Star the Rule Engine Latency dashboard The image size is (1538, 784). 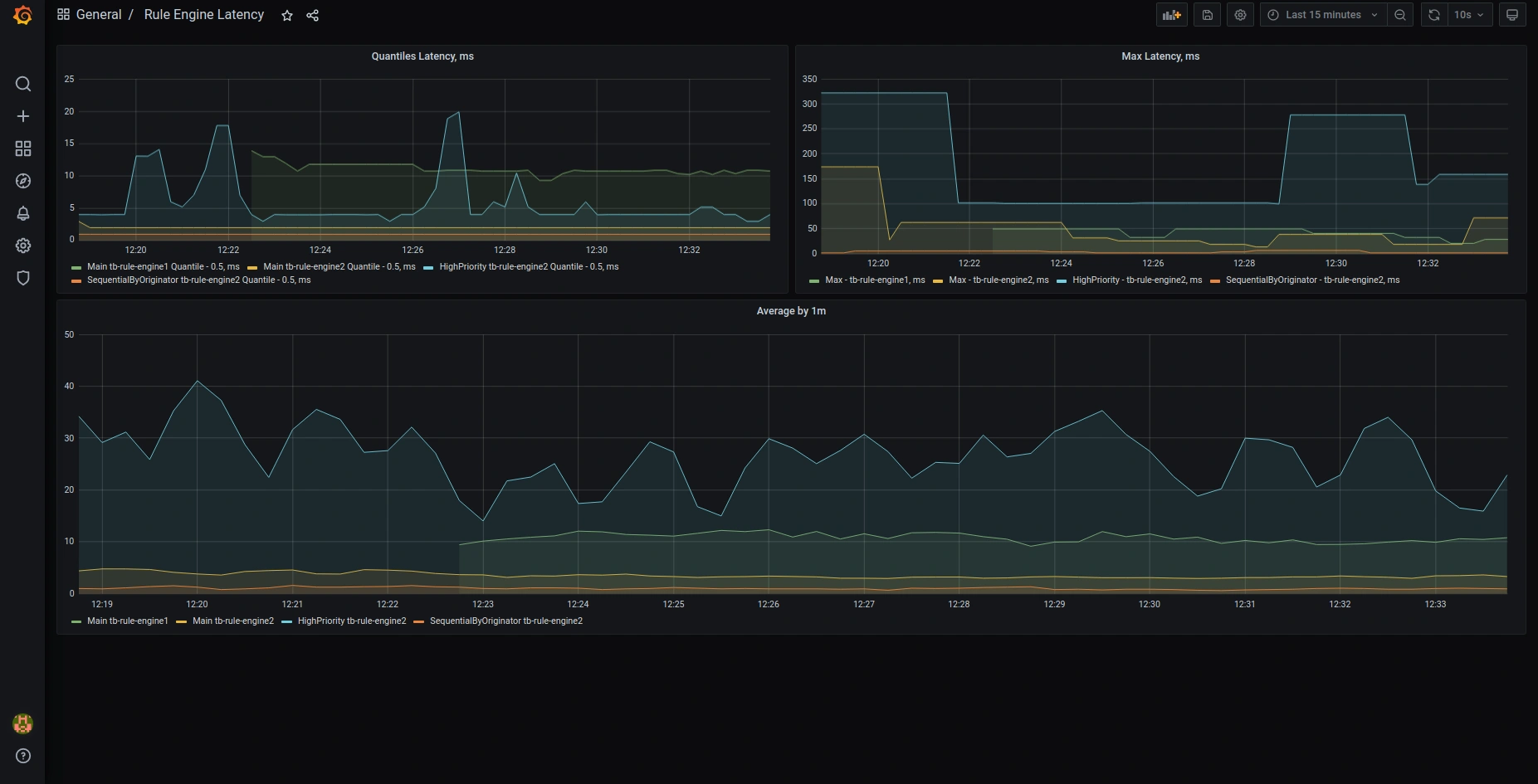point(287,16)
